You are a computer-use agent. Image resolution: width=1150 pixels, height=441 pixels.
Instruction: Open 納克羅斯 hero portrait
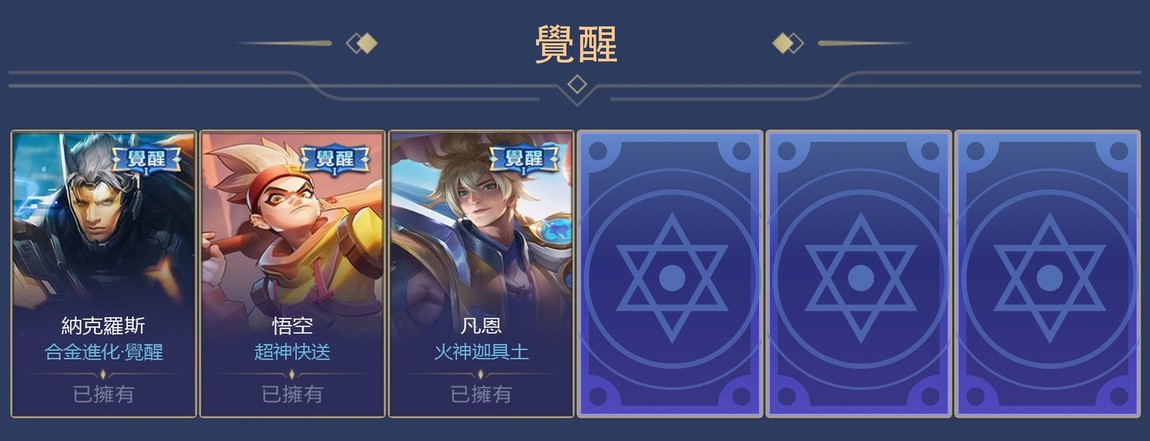tap(103, 220)
